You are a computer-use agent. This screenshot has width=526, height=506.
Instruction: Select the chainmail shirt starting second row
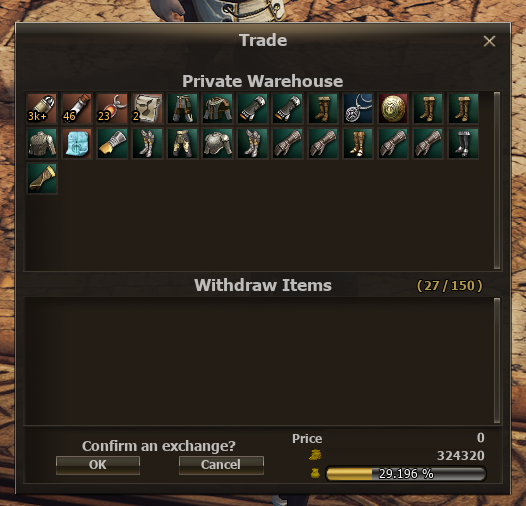[42, 143]
